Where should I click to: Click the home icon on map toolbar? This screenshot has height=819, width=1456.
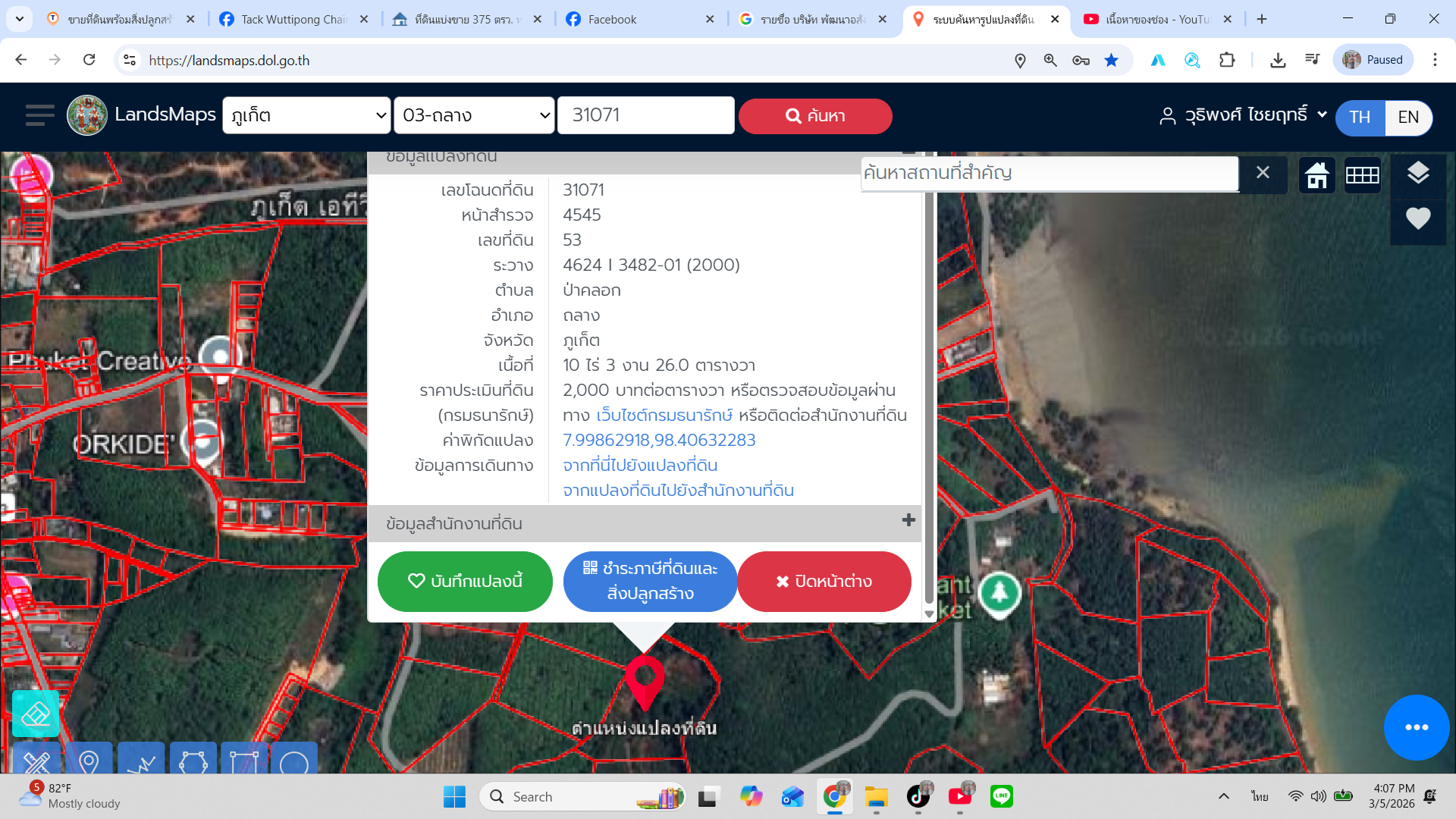point(1317,175)
